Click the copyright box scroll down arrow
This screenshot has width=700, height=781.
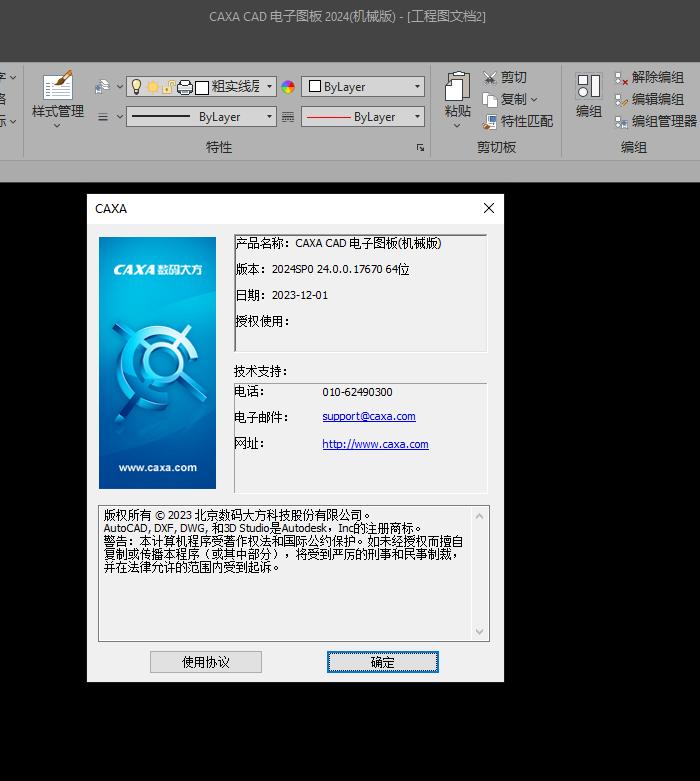479,632
